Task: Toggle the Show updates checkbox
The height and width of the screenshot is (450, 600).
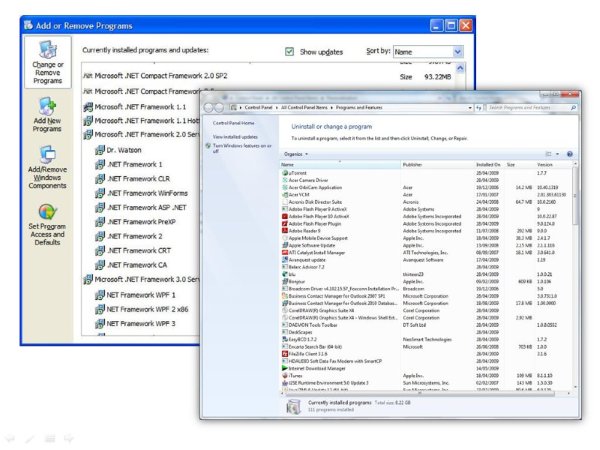Action: point(290,51)
